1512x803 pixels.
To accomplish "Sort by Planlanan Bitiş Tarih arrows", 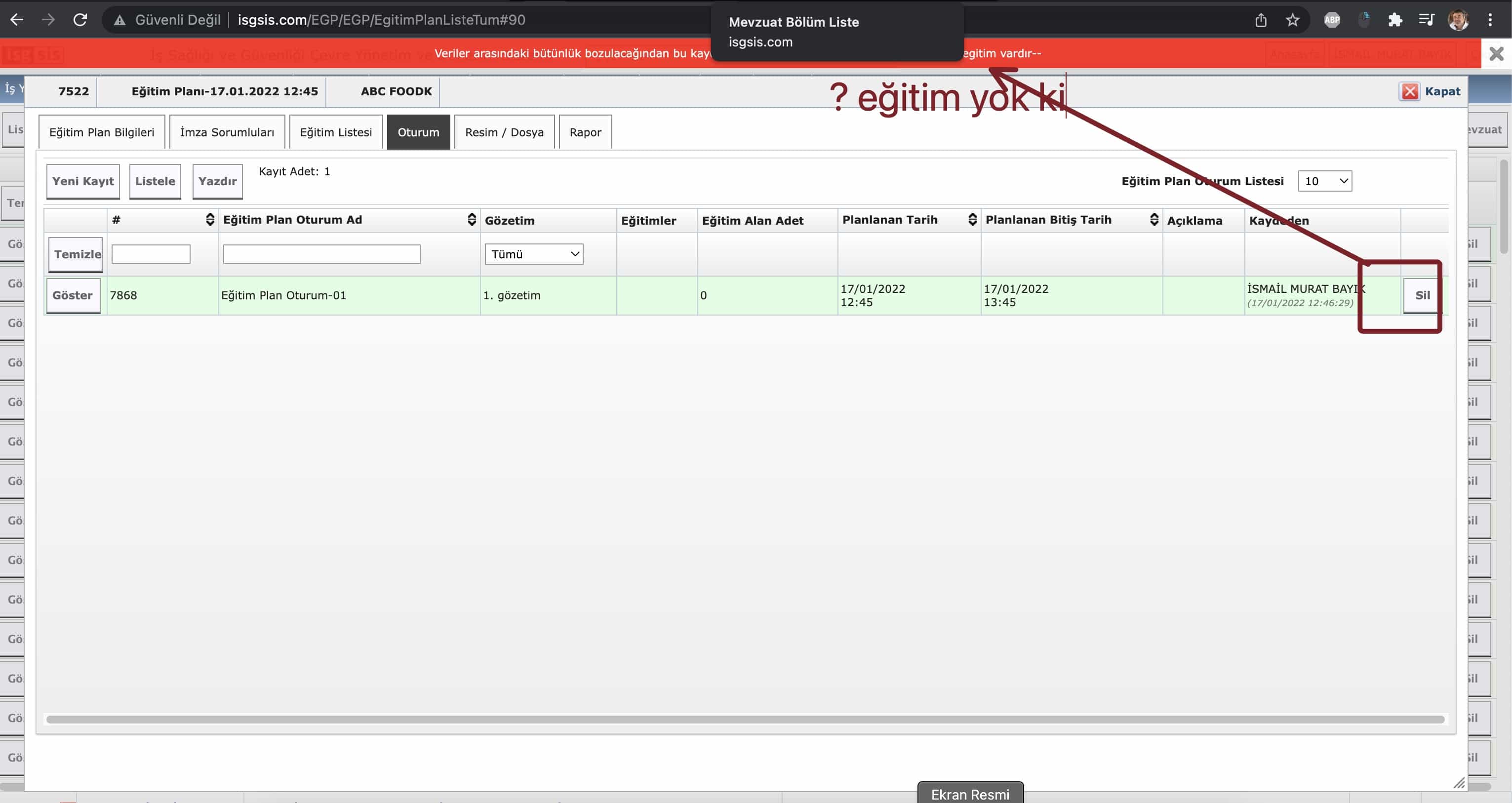I will 1154,220.
